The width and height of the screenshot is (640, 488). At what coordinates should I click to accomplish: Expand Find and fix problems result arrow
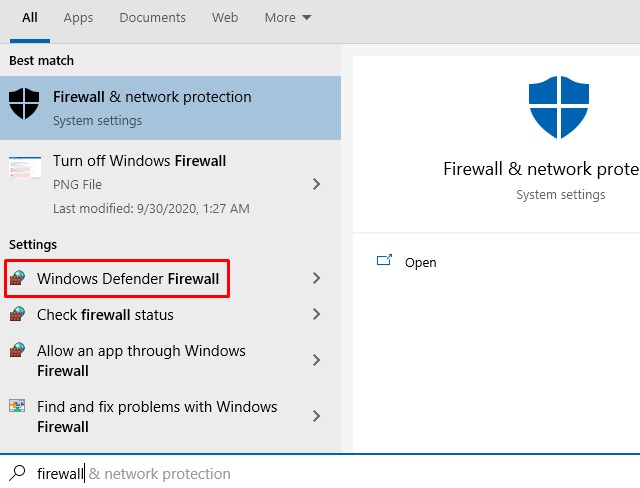[316, 416]
